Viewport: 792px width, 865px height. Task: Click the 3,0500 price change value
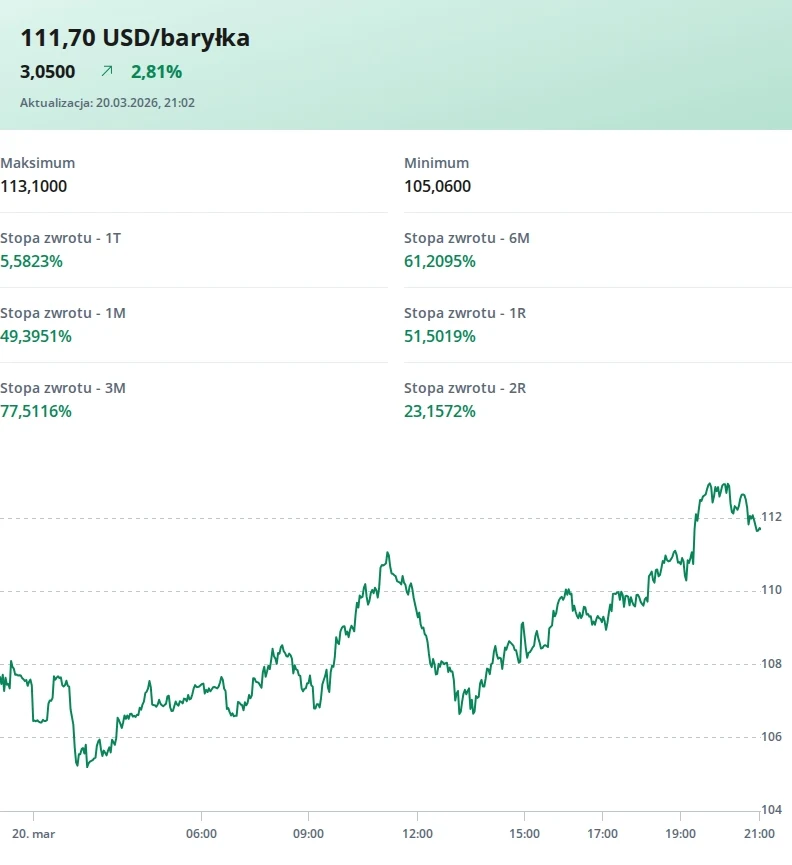[48, 72]
